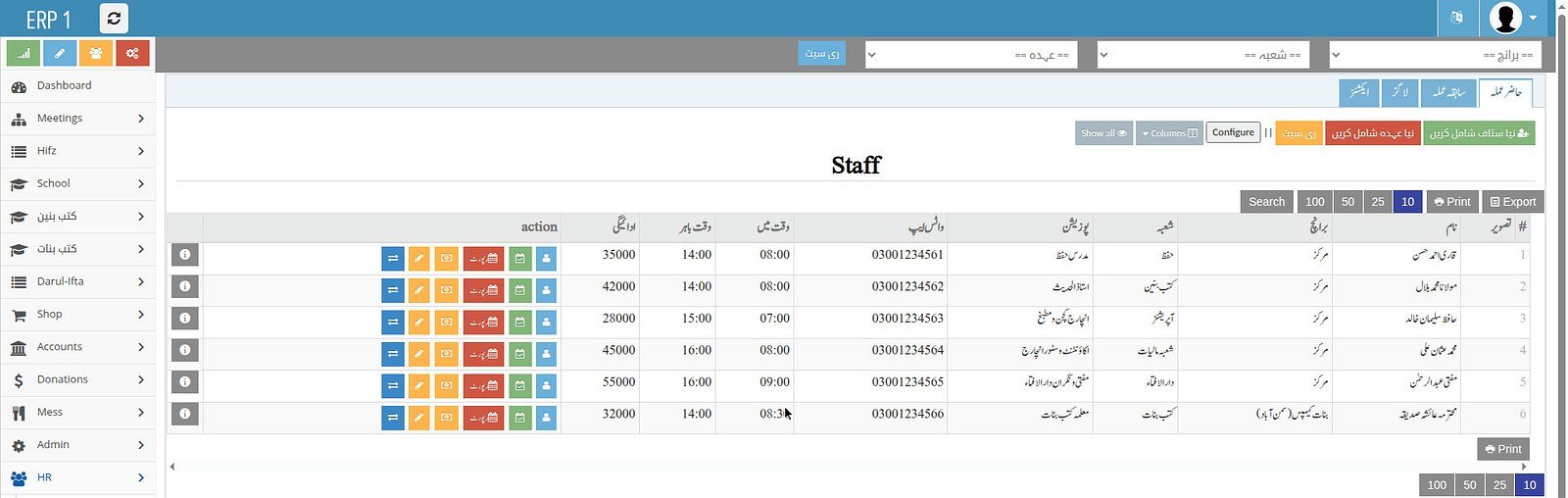
Task: Click the Search button
Action: click(x=1267, y=202)
